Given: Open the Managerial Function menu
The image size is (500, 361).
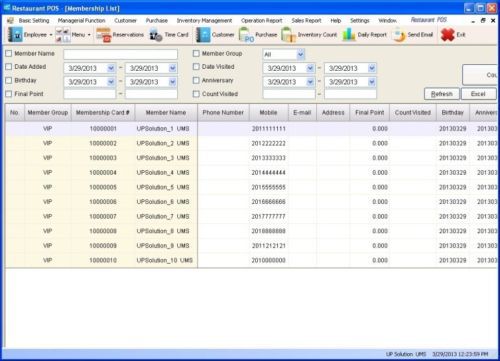Looking at the screenshot, I should tap(81, 21).
